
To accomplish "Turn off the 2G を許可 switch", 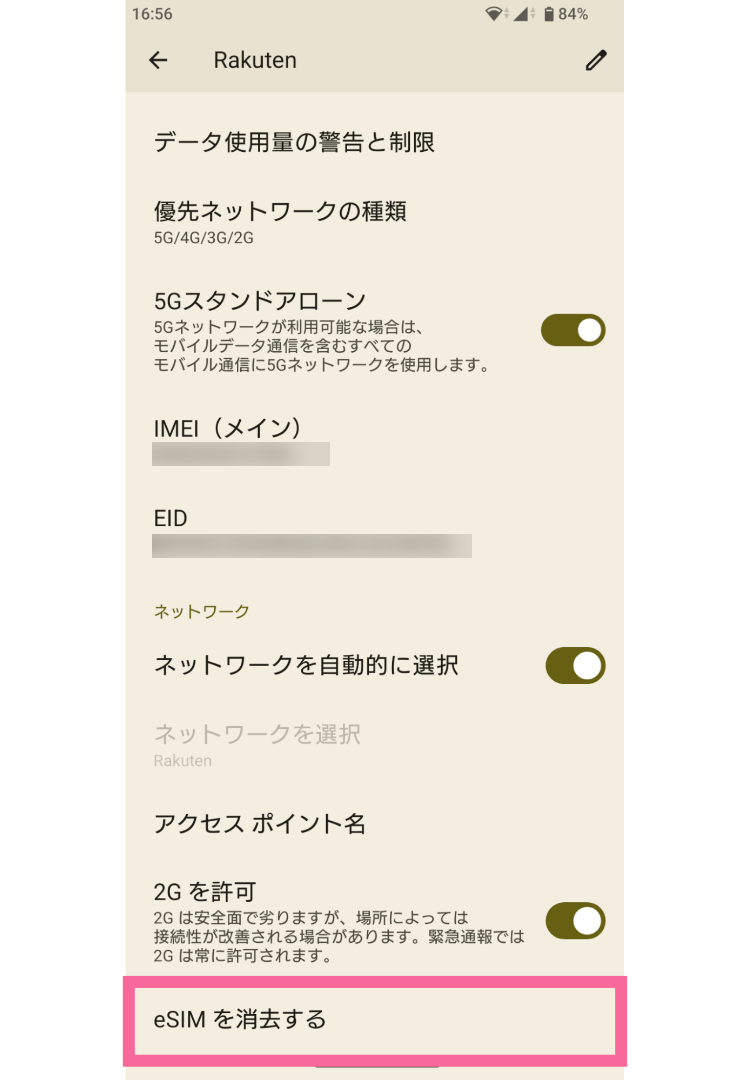I will click(x=575, y=921).
